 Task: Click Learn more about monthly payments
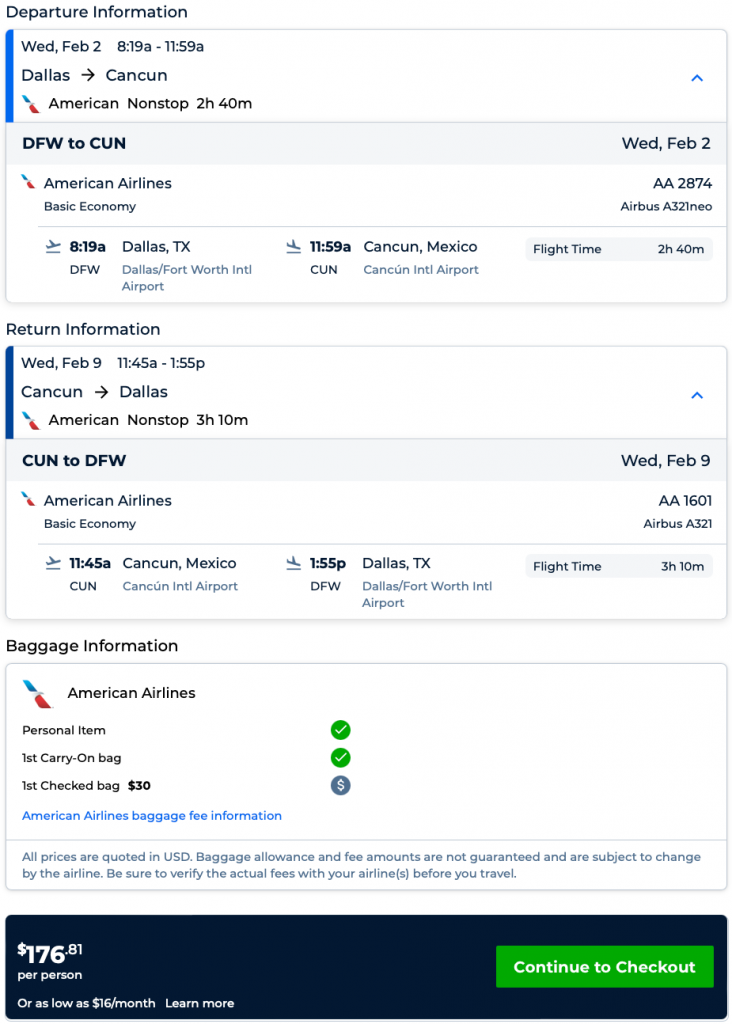click(200, 1003)
